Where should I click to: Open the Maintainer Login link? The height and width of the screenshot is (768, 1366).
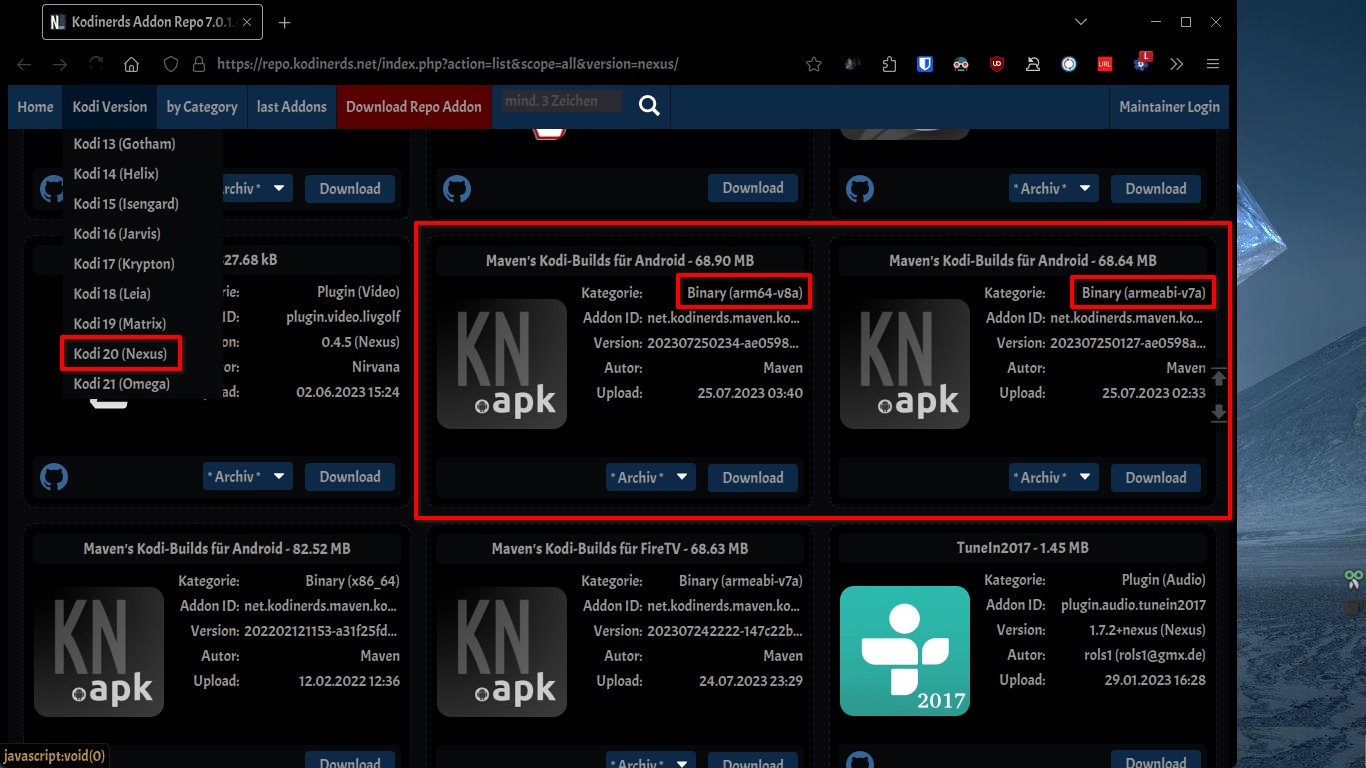[x=1169, y=106]
